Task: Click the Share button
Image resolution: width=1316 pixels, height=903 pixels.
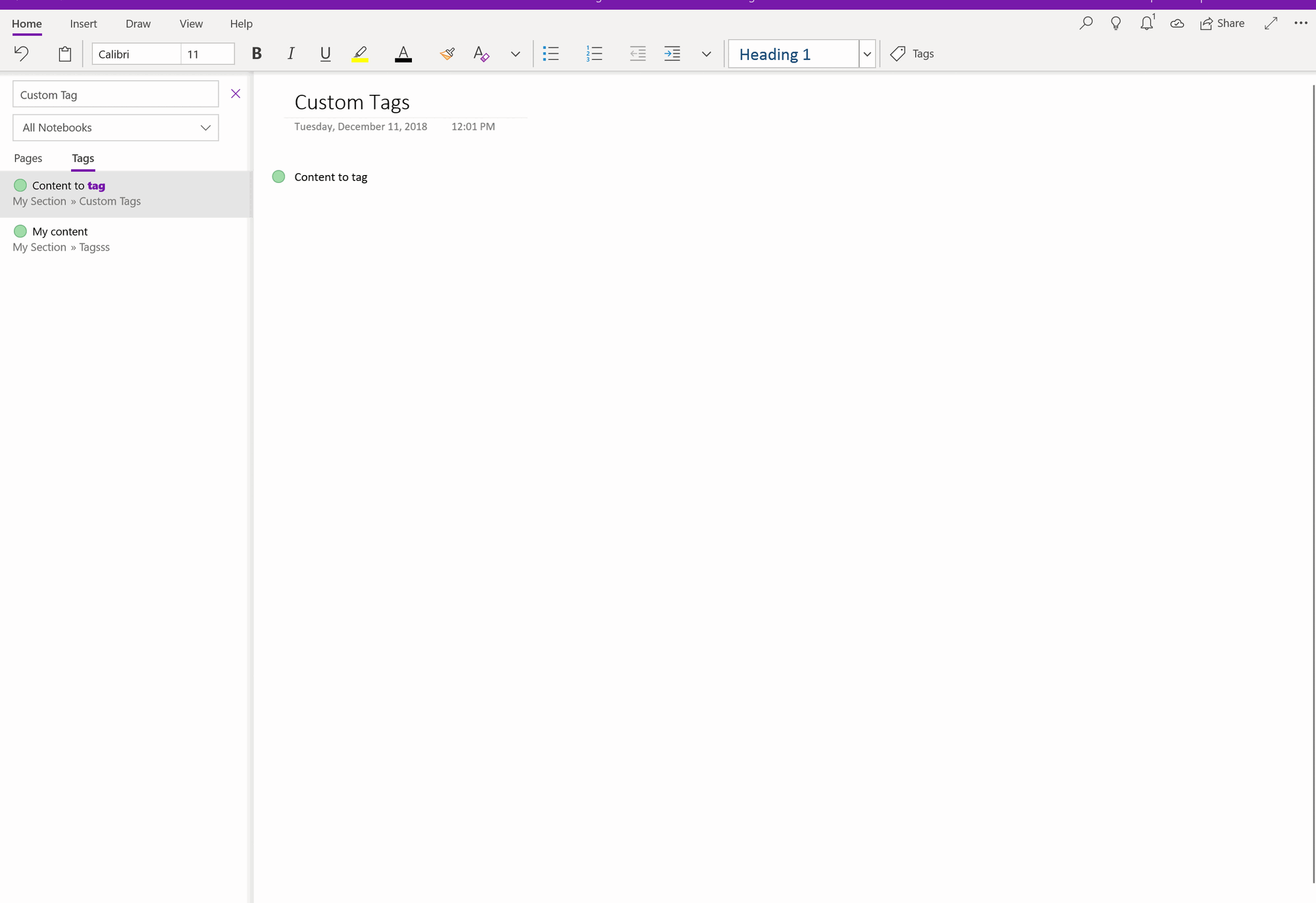Action: 1222,24
